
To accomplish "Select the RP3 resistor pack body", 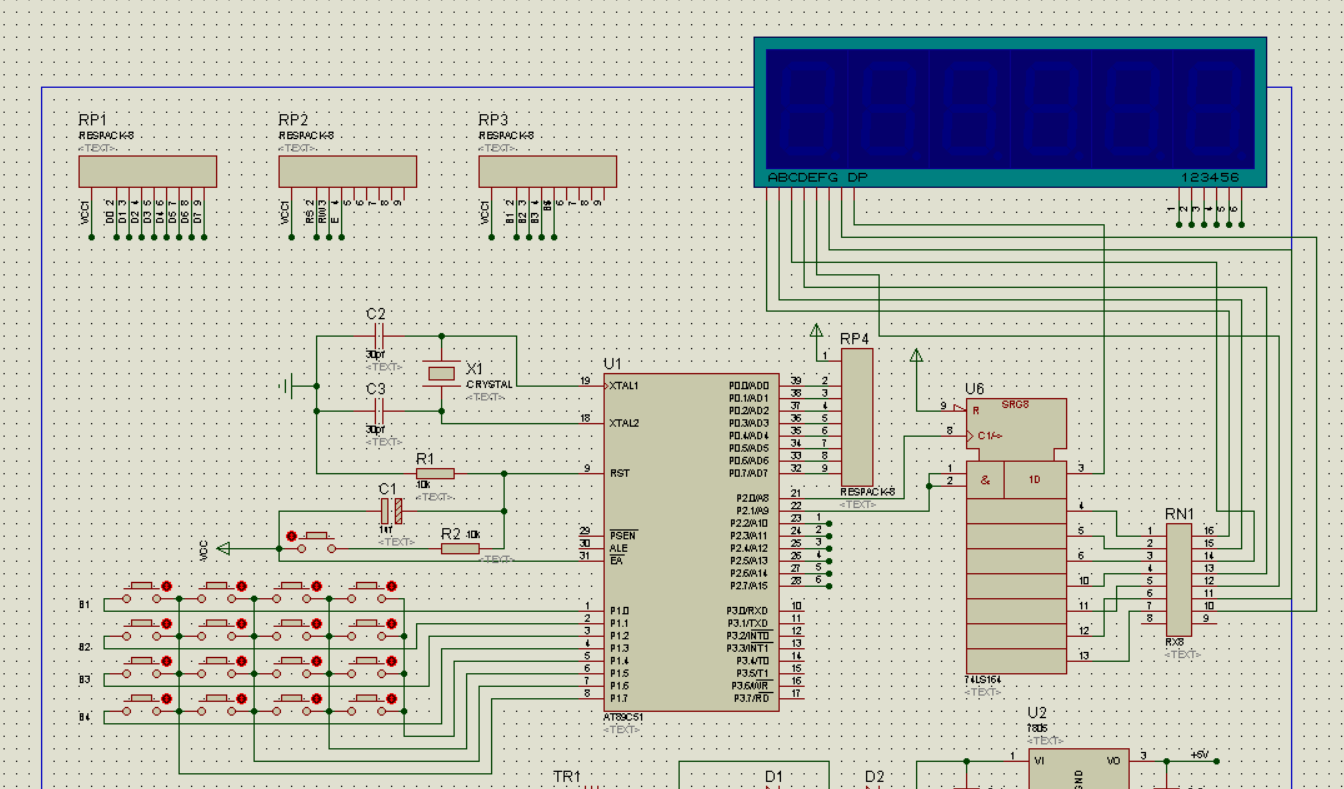I will tap(548, 171).
